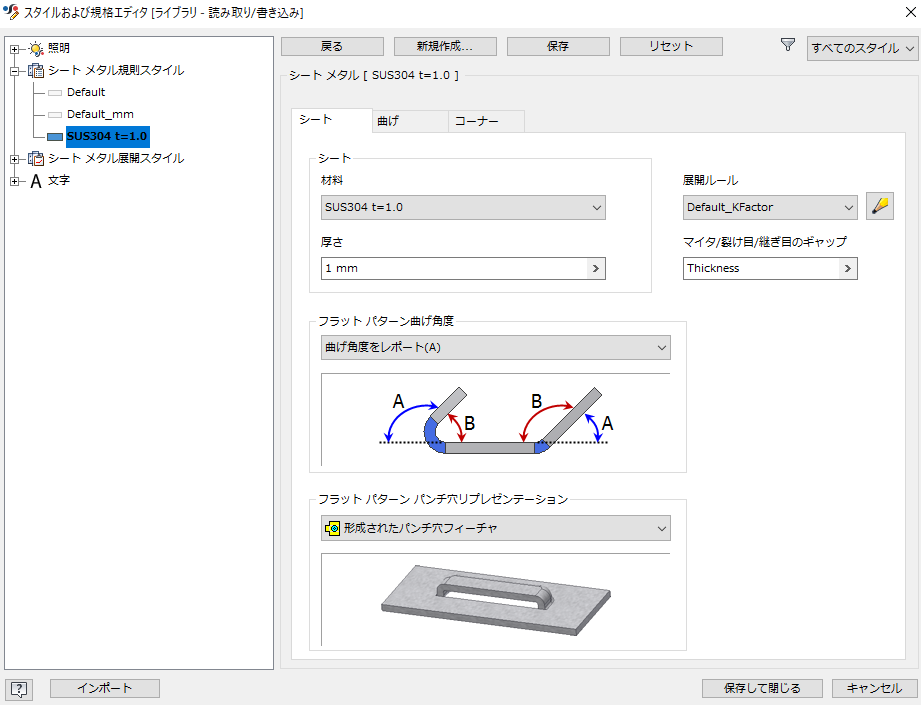Select the Default_mm style in tree
921x705 pixels.
coord(100,114)
